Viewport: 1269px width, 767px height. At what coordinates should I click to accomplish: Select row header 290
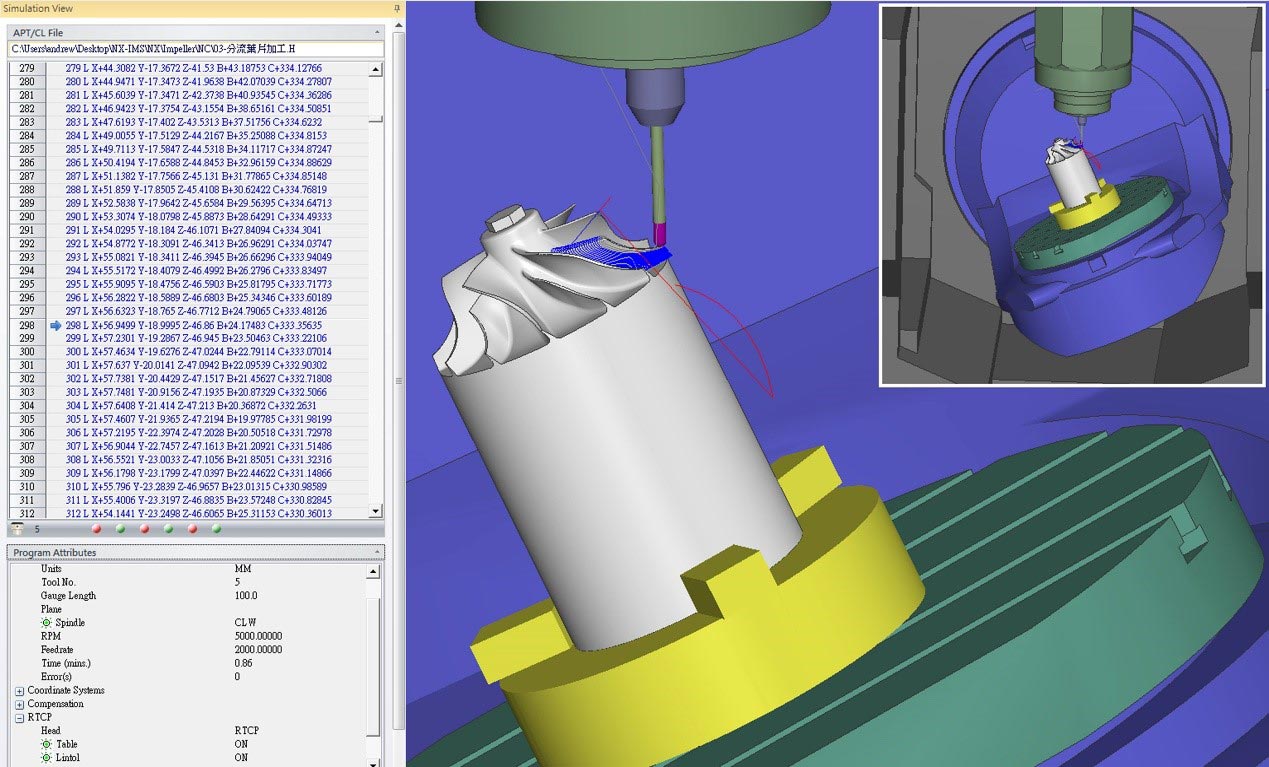pyautogui.click(x=27, y=217)
